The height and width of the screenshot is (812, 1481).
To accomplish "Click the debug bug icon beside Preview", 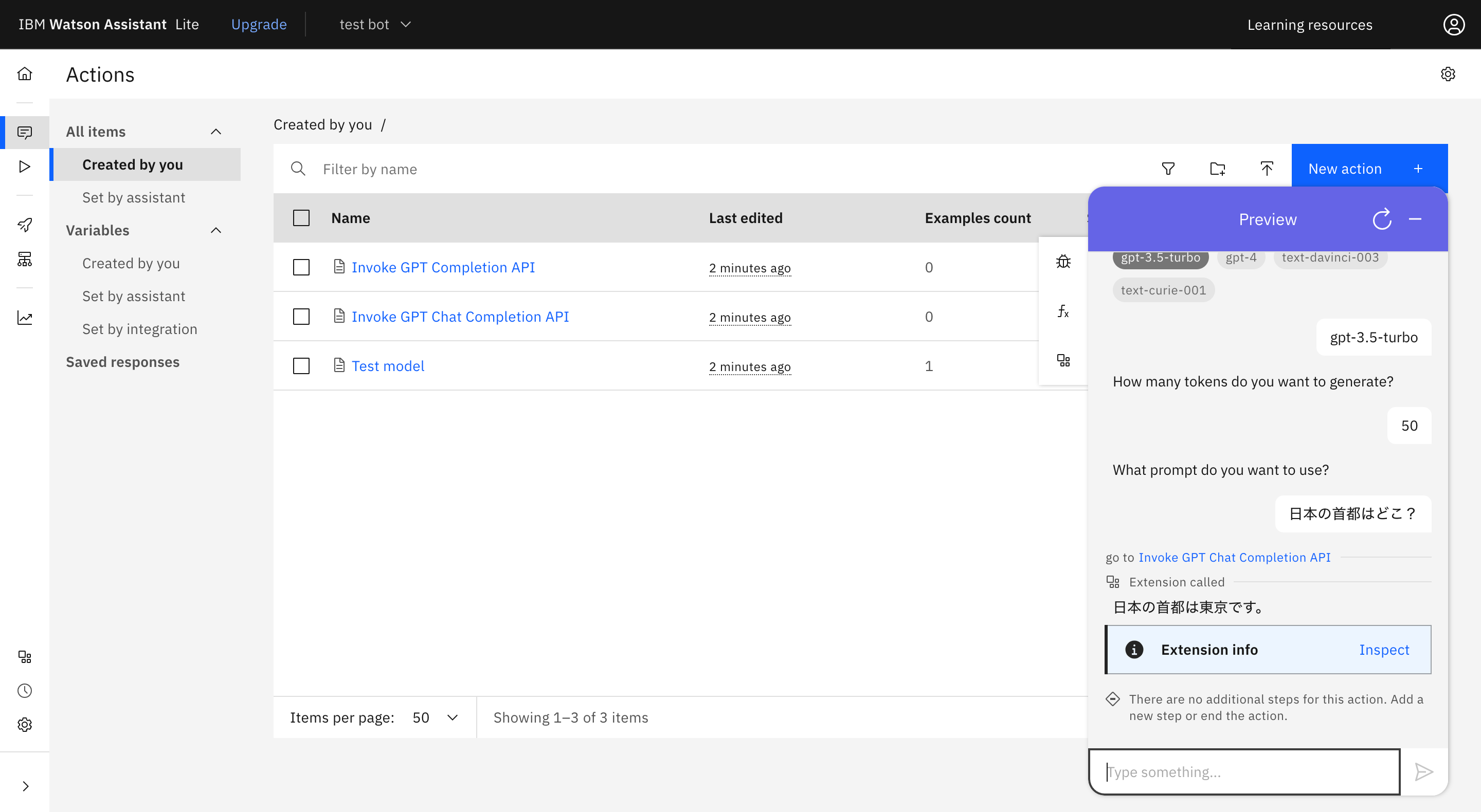I will [x=1063, y=262].
